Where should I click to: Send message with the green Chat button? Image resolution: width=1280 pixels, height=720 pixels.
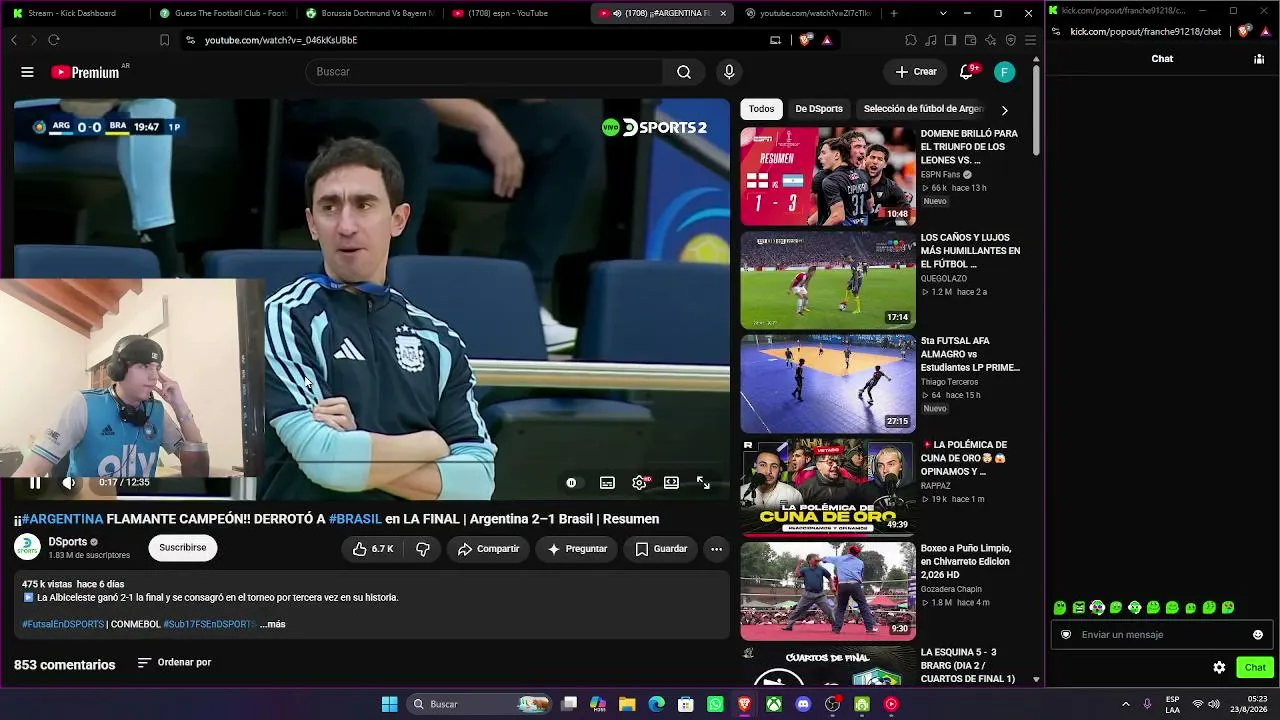pyautogui.click(x=1255, y=668)
